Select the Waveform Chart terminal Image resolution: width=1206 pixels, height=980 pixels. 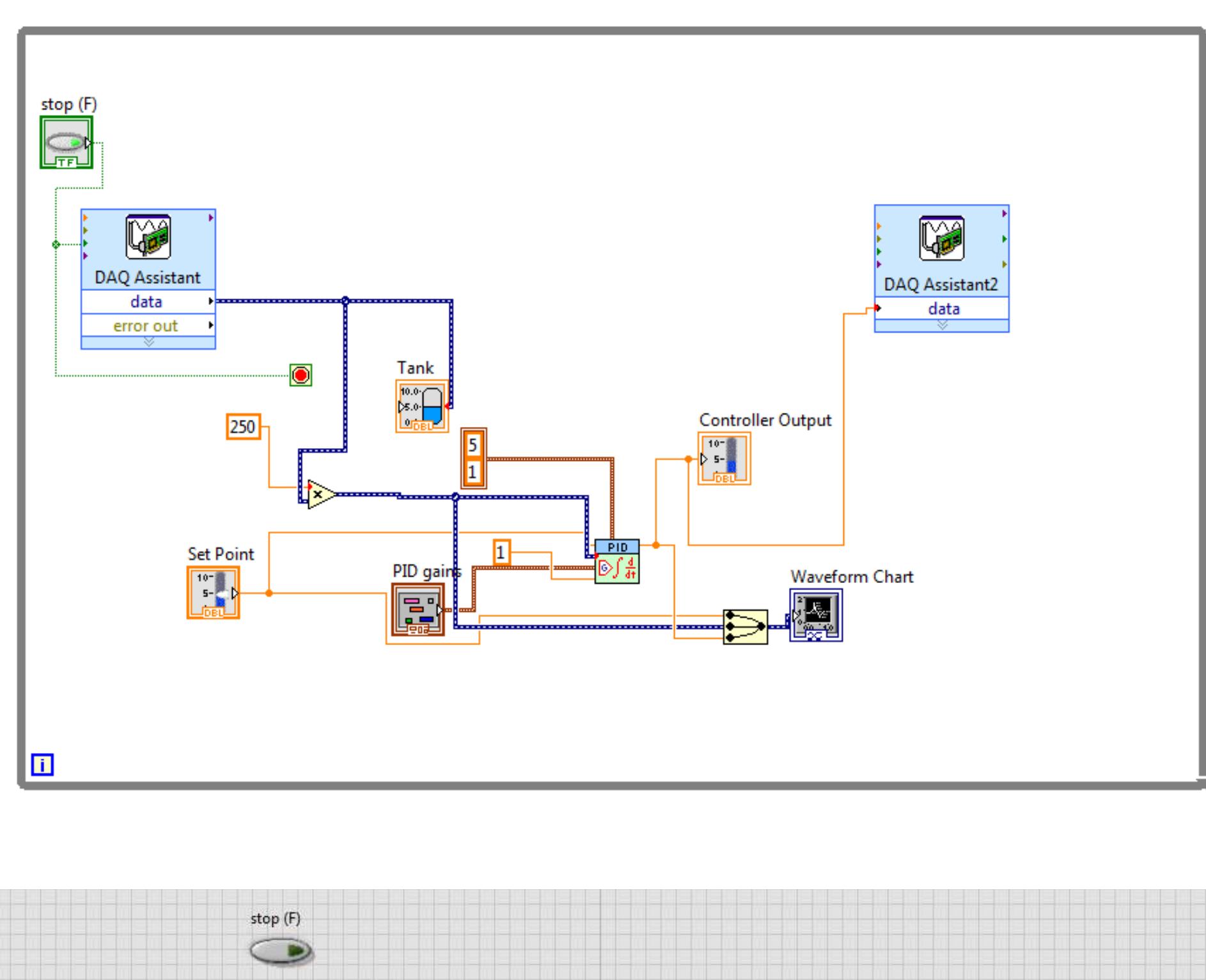816,615
